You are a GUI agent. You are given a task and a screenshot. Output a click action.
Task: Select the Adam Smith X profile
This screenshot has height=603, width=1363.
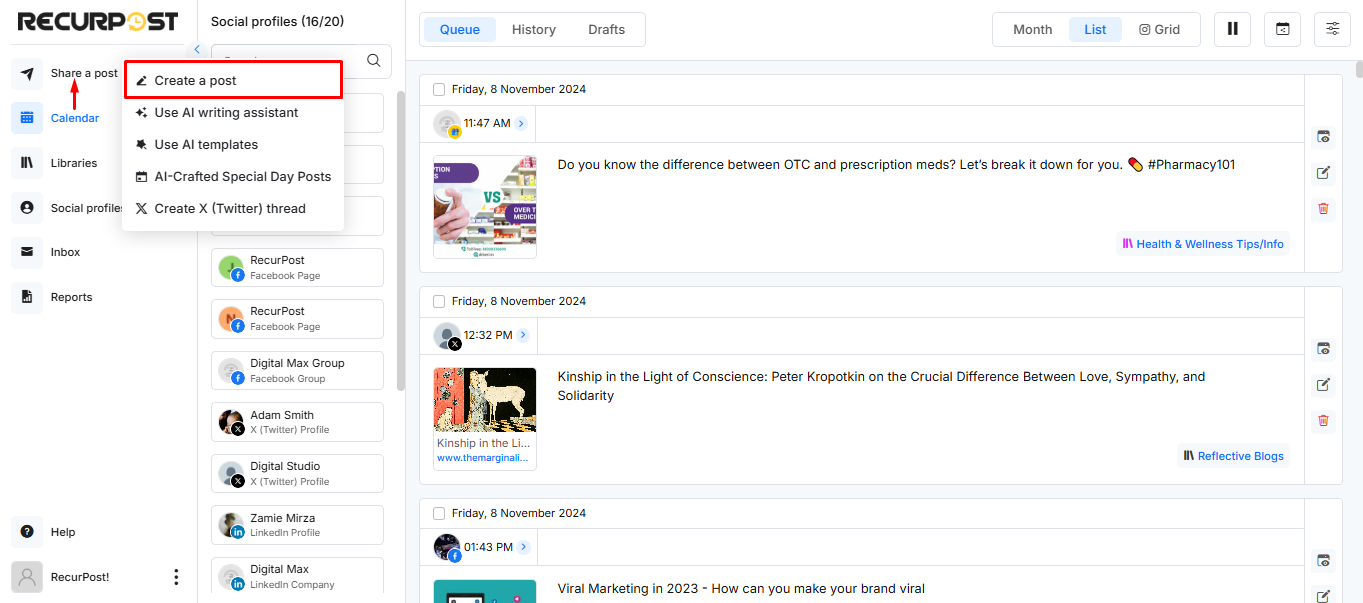pos(297,422)
